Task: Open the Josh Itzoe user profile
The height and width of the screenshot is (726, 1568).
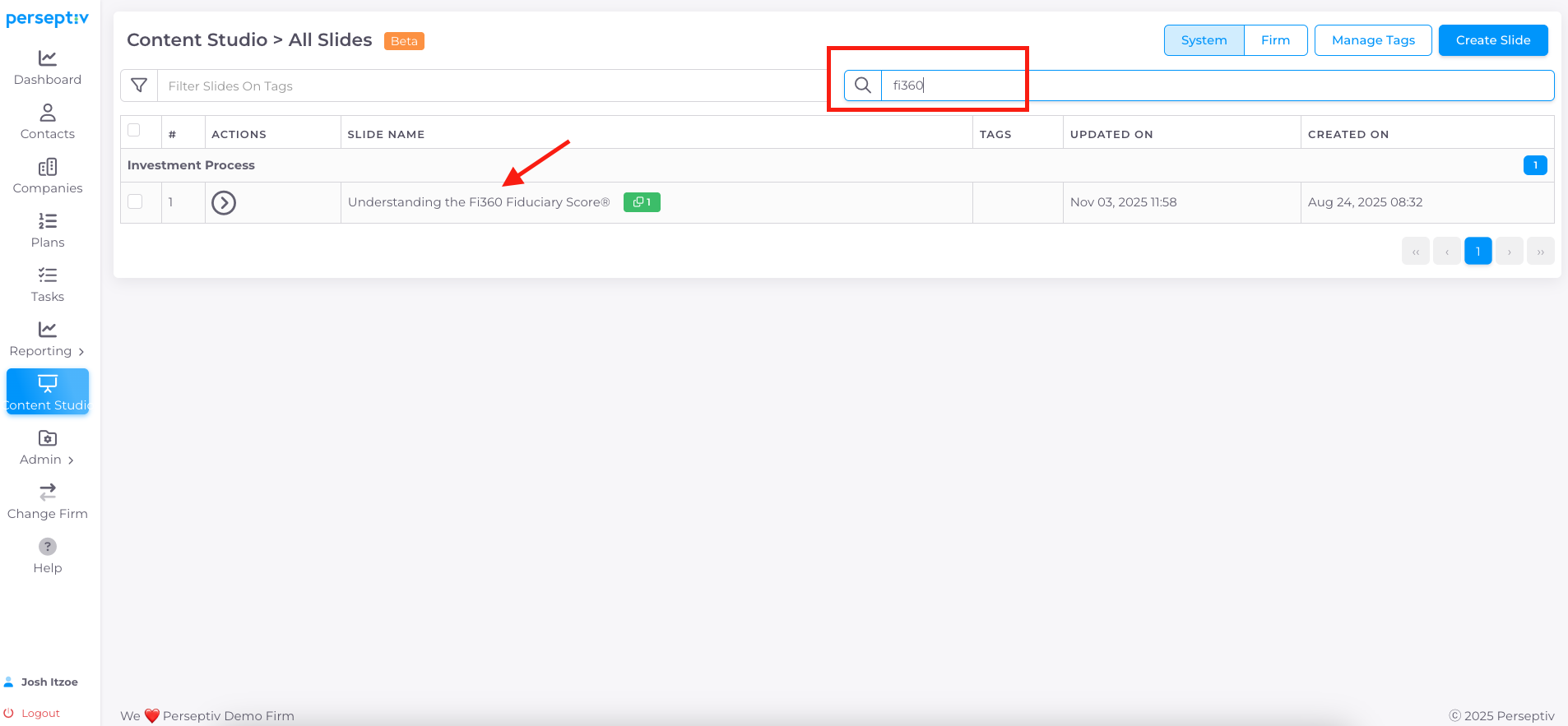Action: point(41,682)
